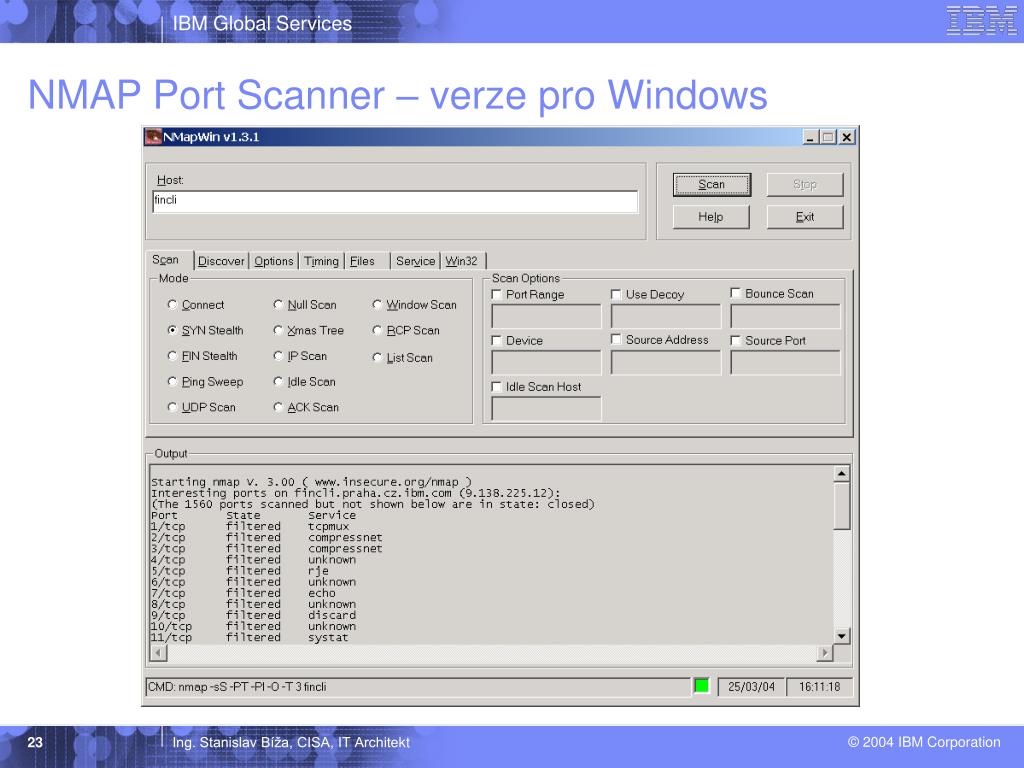
Task: Click the Exit button
Action: (x=805, y=217)
